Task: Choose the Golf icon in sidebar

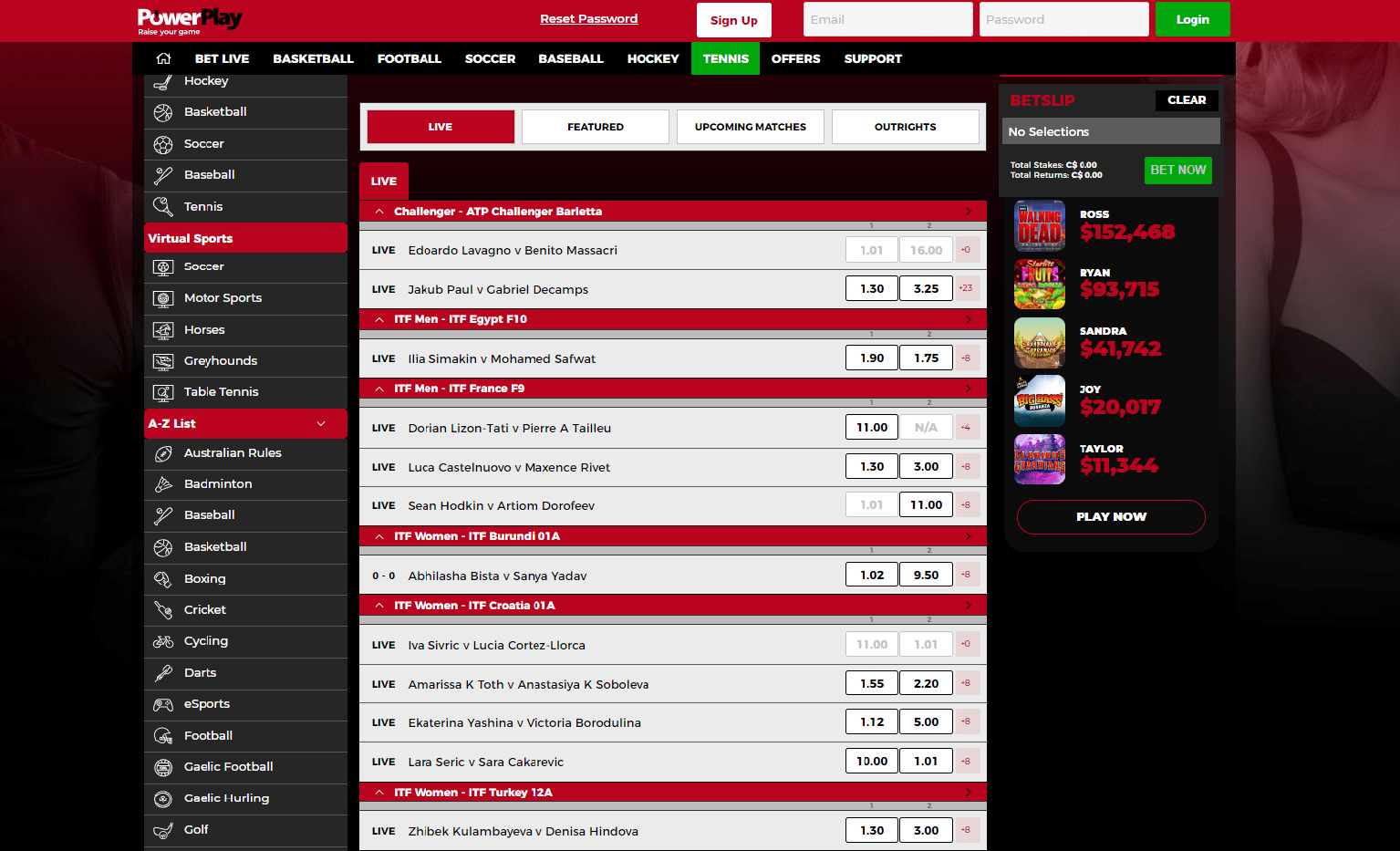Action: tap(163, 830)
